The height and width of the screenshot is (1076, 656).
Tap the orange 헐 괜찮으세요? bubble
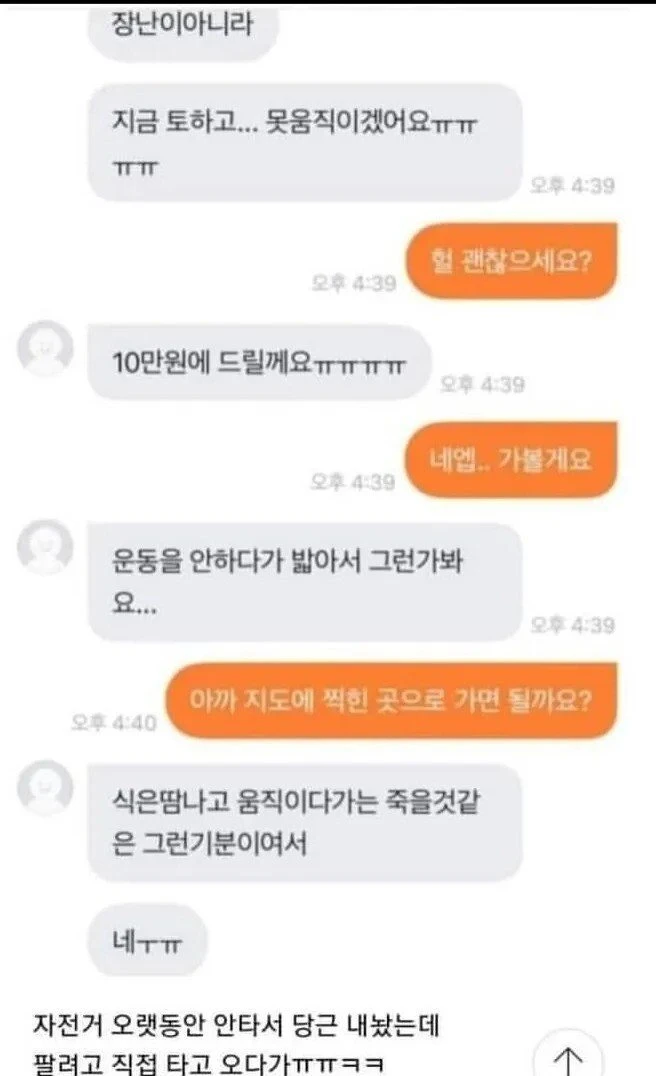coord(511,261)
